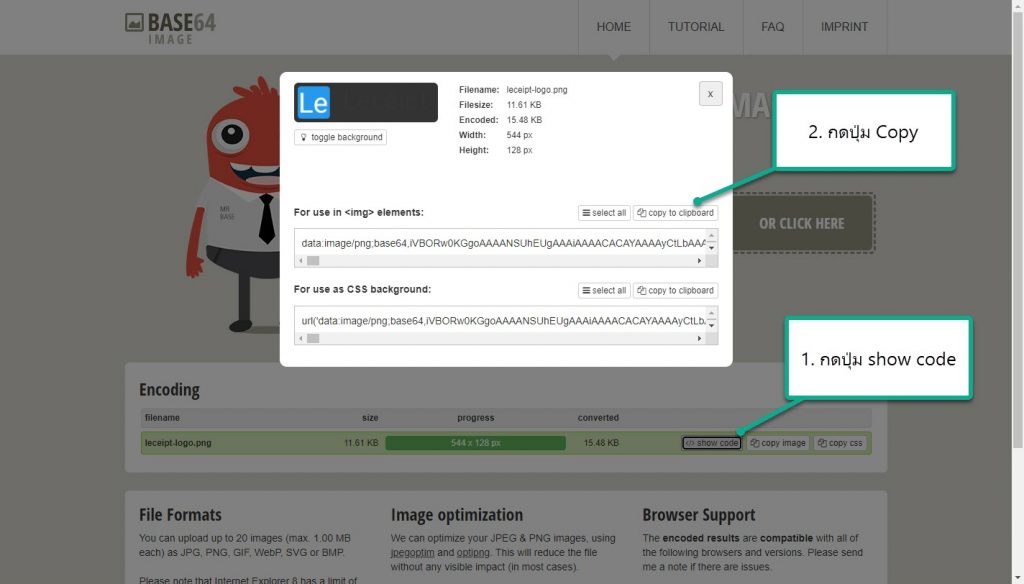
Task: Click the copy css icon for leceipt-logo.png
Action: tap(840, 442)
